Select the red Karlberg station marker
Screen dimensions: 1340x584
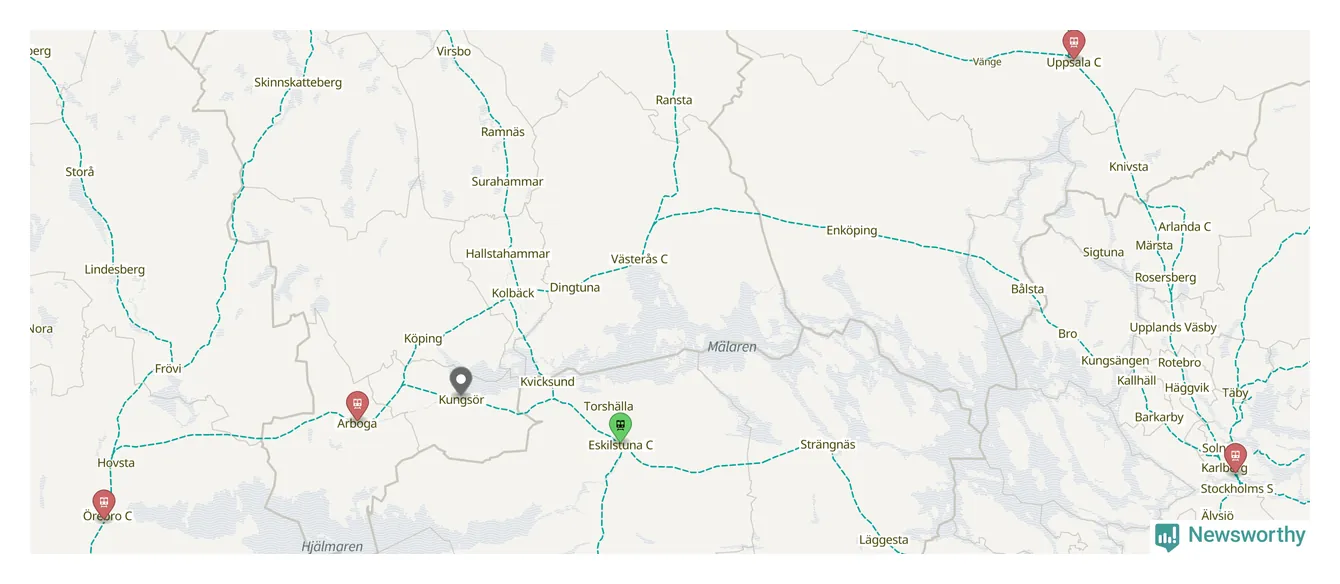(1235, 457)
